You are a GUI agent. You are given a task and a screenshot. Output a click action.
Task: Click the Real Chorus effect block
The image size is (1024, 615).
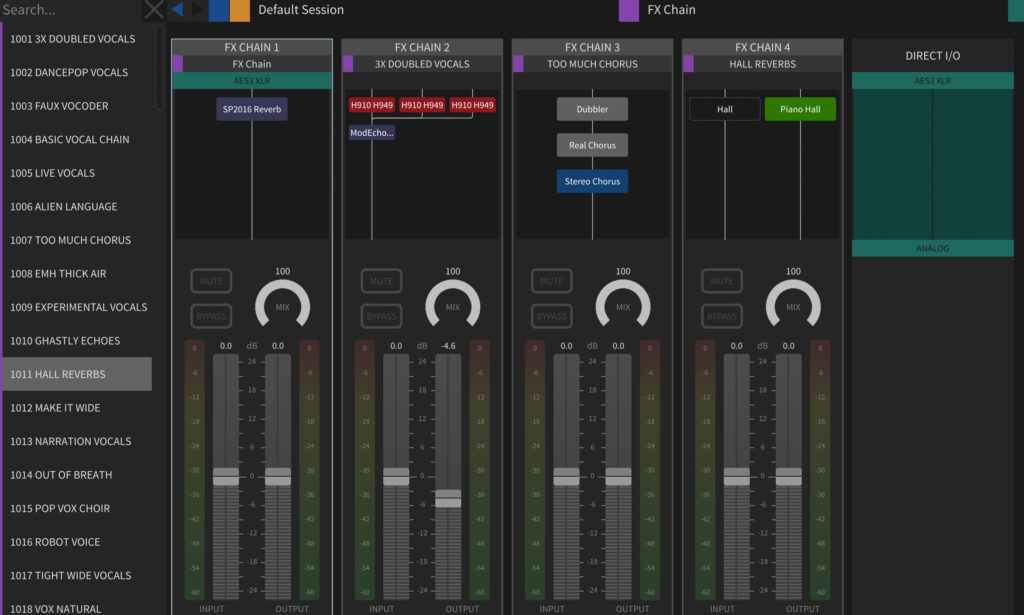592,145
